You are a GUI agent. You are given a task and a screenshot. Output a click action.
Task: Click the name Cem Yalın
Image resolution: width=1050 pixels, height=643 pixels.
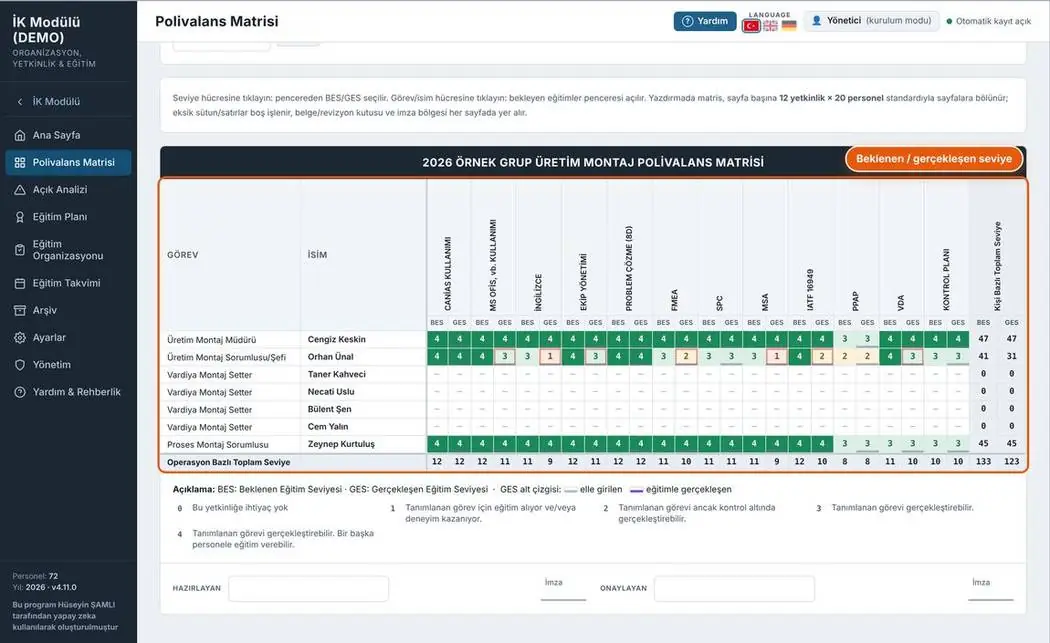(328, 427)
